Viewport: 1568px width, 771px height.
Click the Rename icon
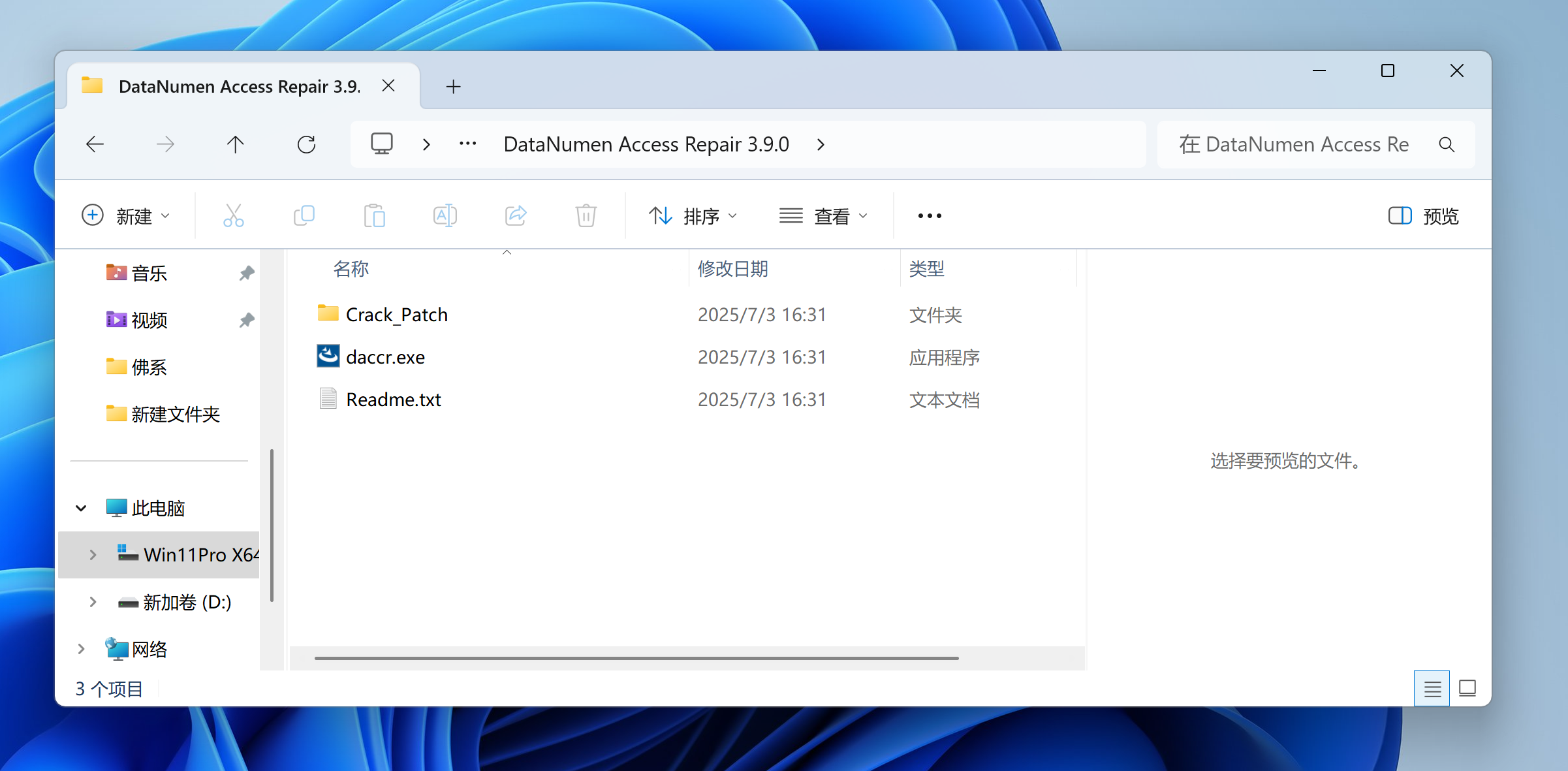tap(445, 215)
